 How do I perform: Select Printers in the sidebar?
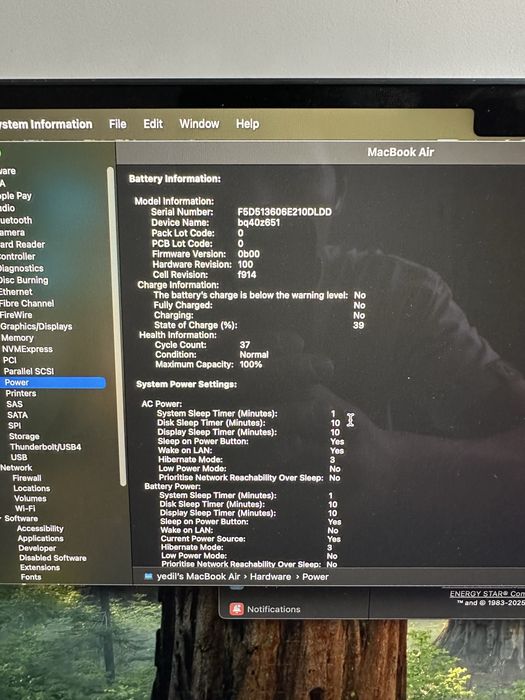tap(21, 393)
